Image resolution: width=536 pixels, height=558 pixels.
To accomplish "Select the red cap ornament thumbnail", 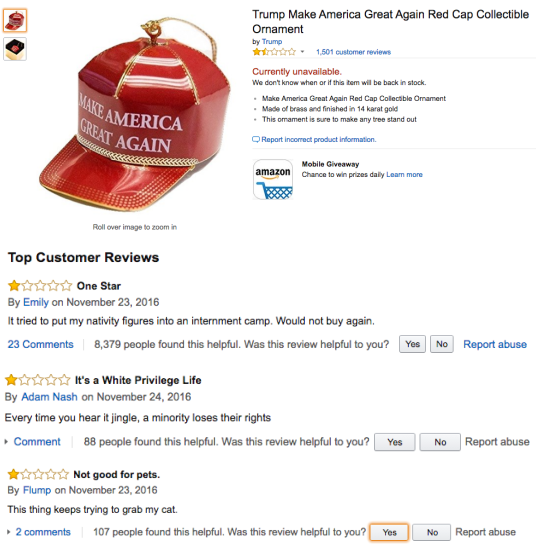I will tap(15, 21).
